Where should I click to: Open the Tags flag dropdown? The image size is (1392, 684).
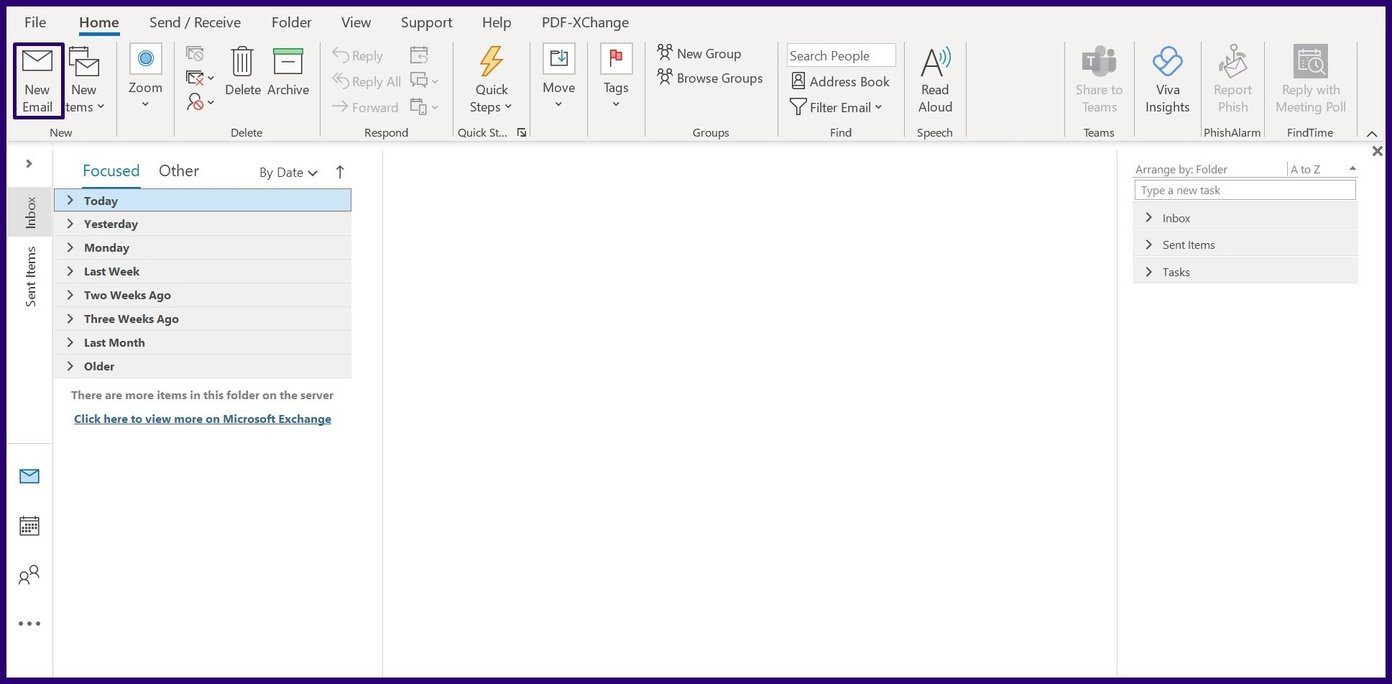coord(616,78)
